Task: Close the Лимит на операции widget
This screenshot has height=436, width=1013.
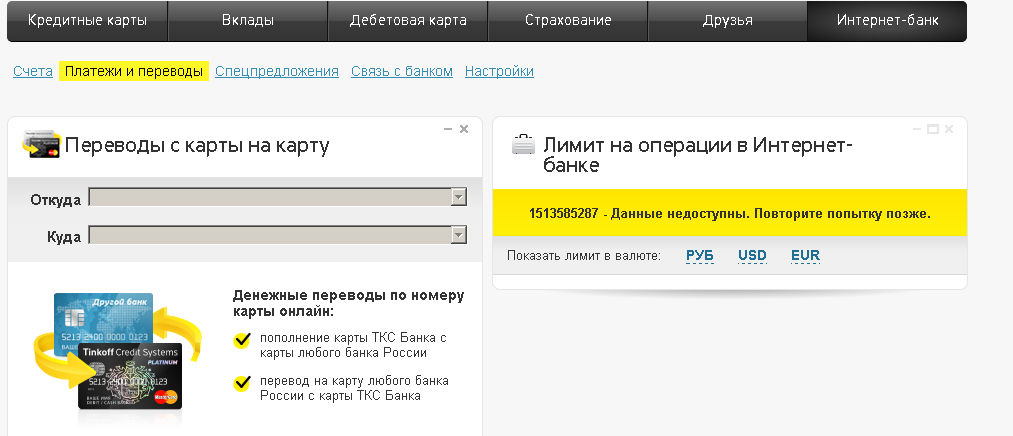Action: point(948,129)
